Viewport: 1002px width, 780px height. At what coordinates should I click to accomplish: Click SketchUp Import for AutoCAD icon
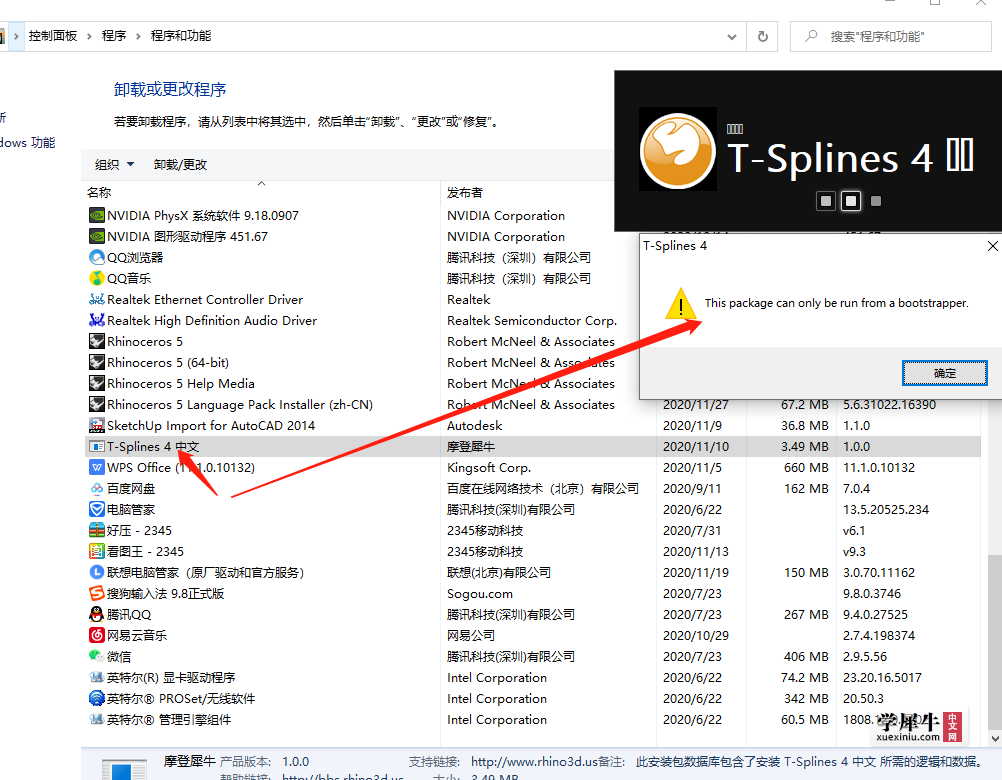click(x=96, y=425)
